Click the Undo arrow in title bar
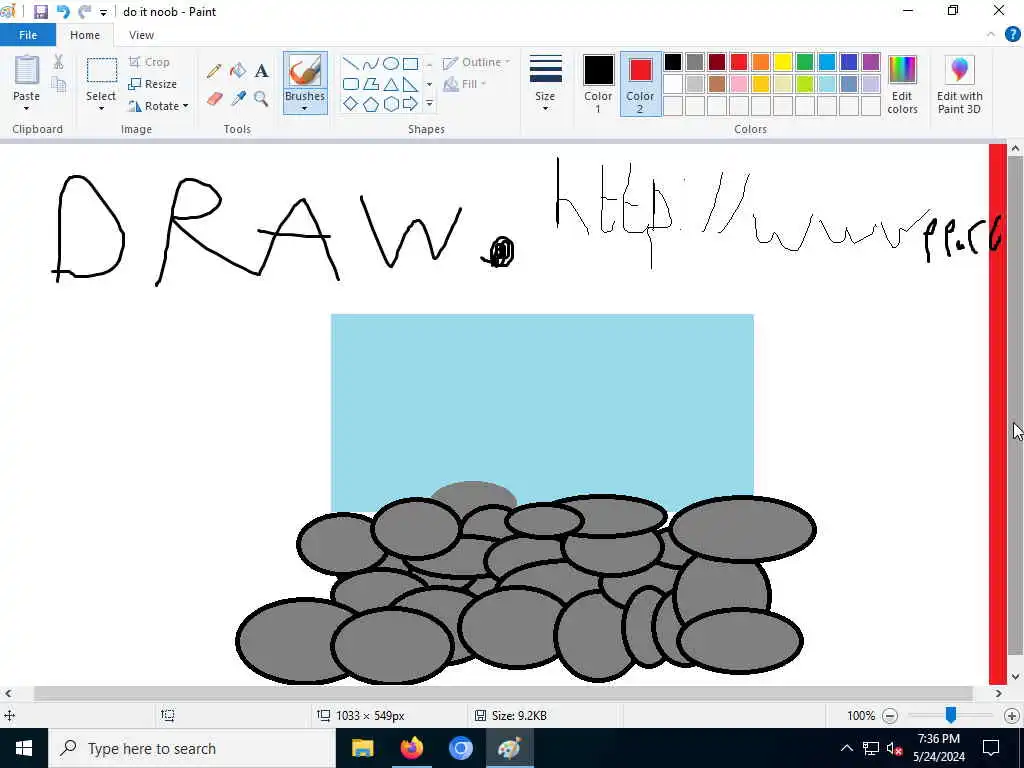Viewport: 1024px width, 768px height. click(63, 12)
